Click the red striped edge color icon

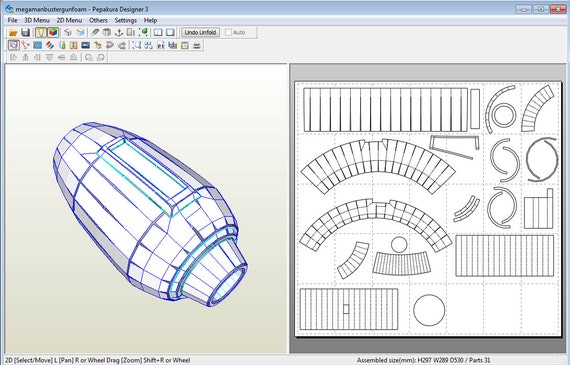coord(50,45)
